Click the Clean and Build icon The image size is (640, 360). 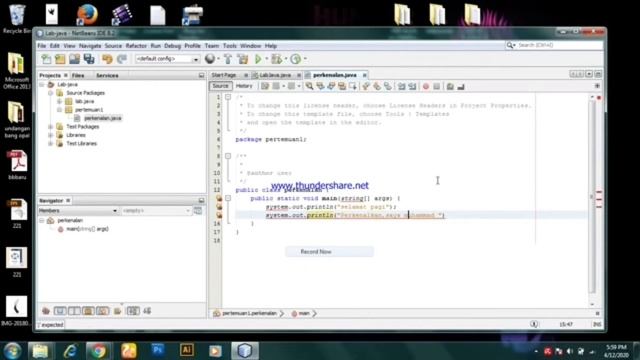point(243,59)
